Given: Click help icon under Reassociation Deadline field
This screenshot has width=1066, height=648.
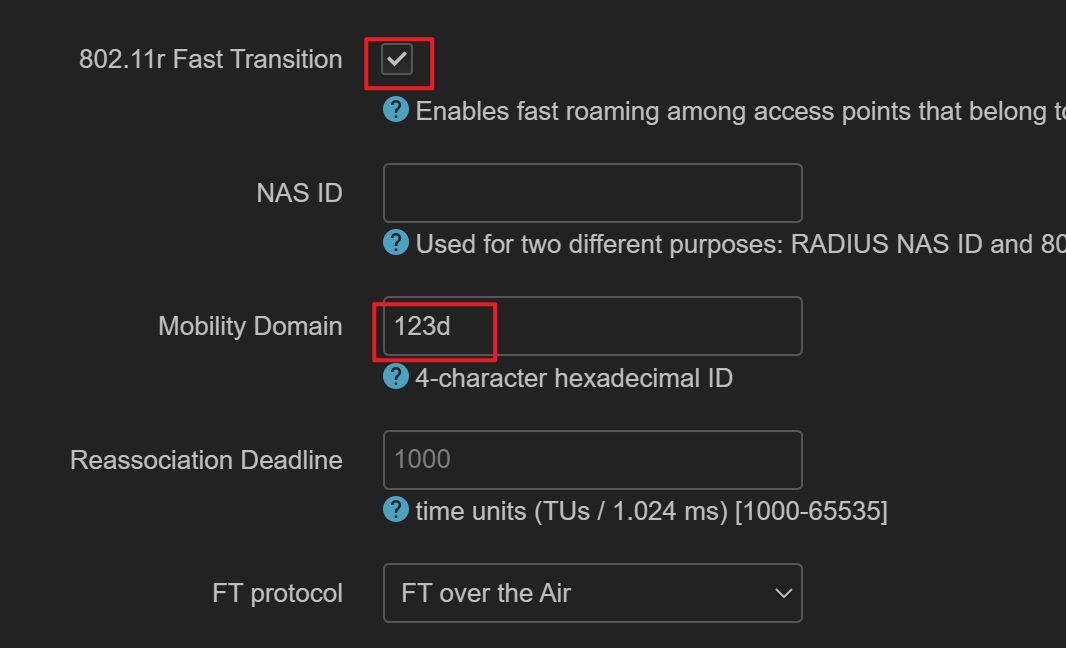Looking at the screenshot, I should point(396,510).
